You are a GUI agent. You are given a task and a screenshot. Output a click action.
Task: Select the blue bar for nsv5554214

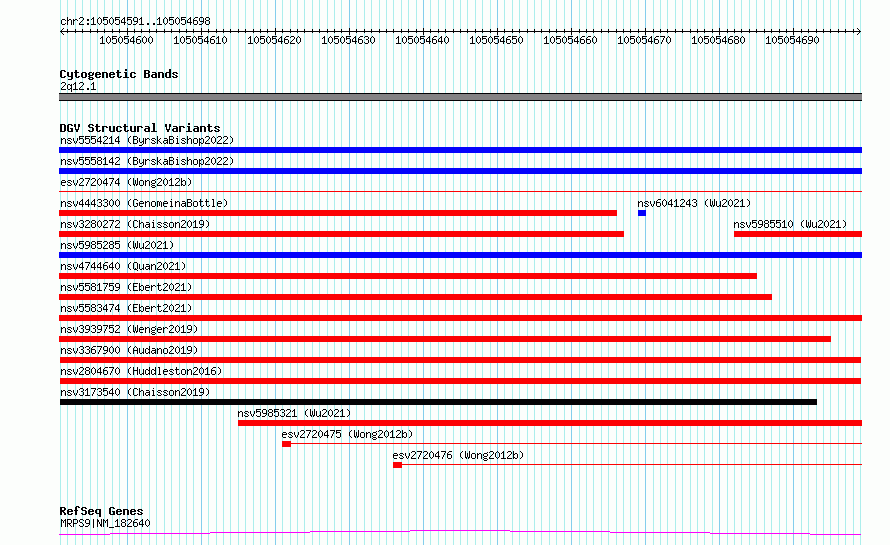460,150
